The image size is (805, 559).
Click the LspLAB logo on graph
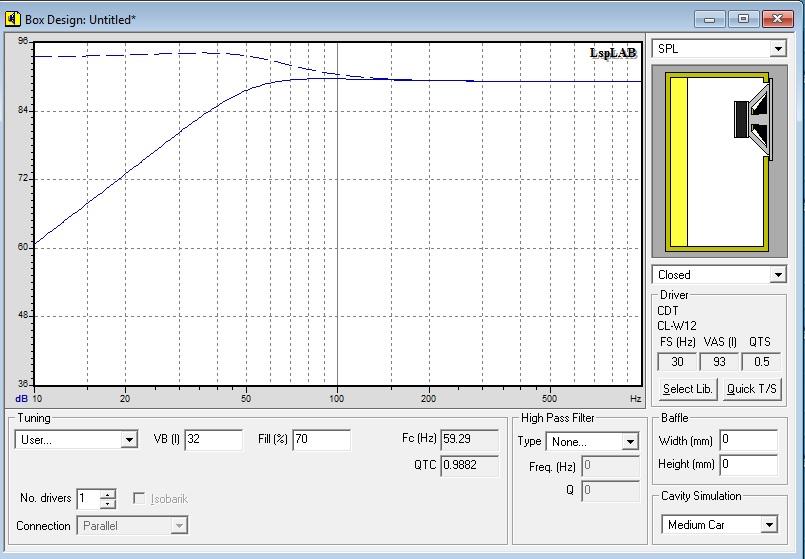[613, 53]
